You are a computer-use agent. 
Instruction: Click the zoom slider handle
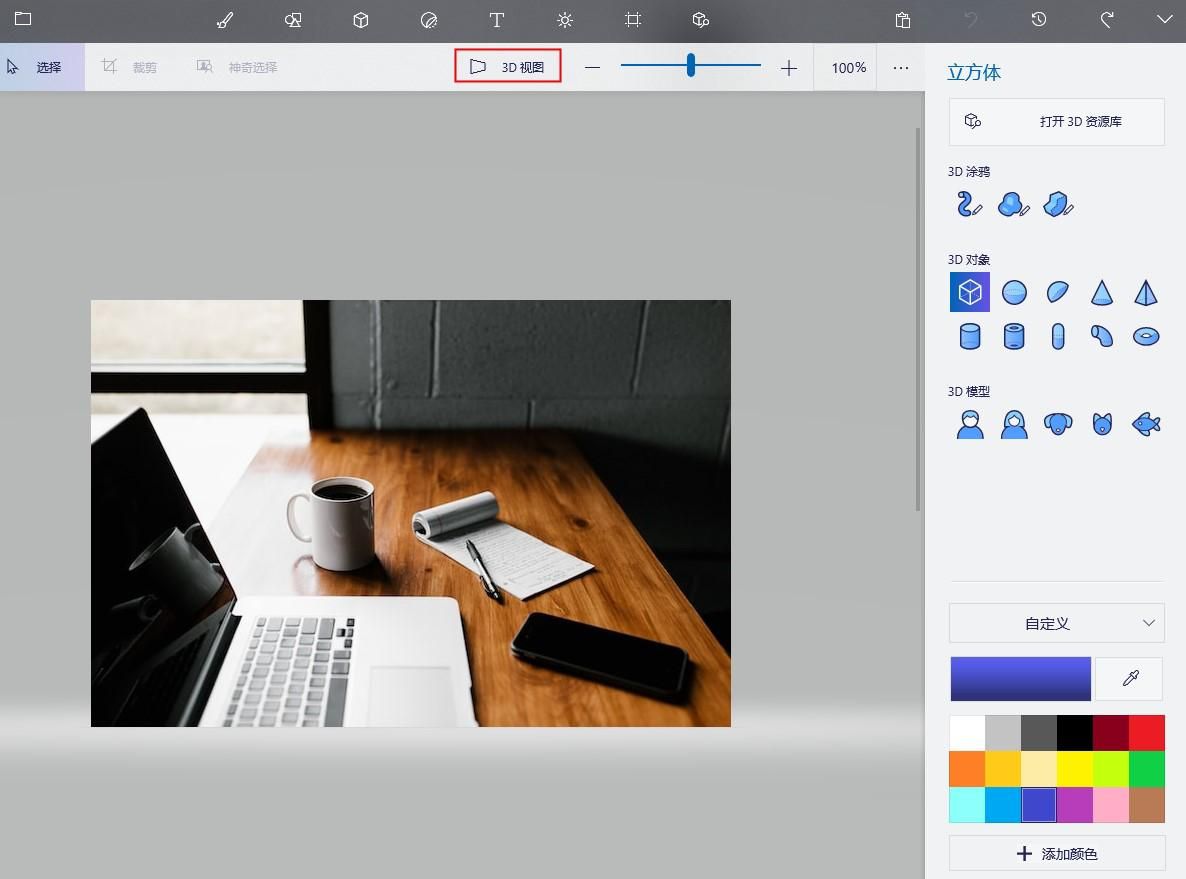click(x=691, y=65)
